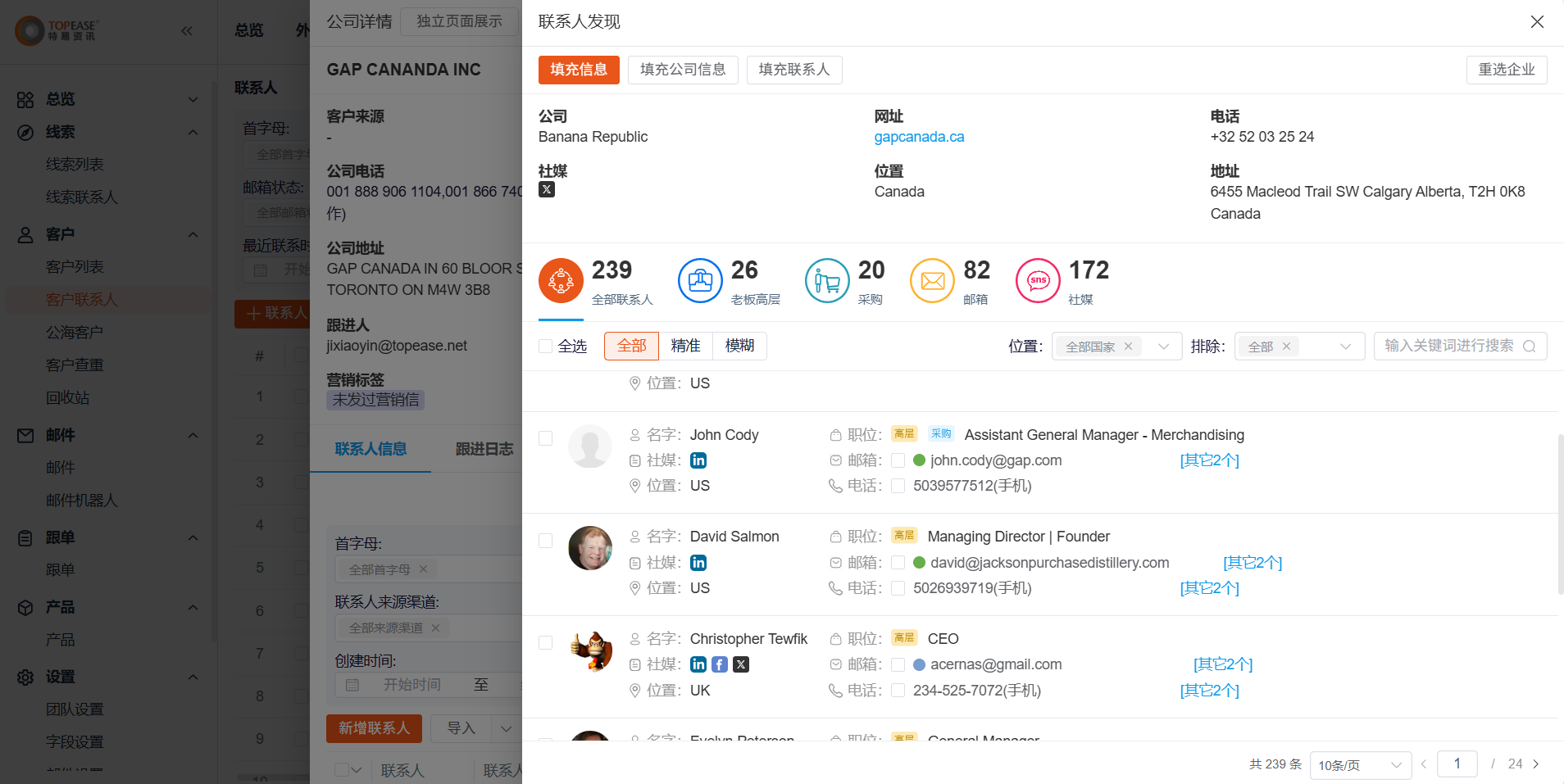Open the gapcanada.ca website link
The width and height of the screenshot is (1564, 784).
(x=919, y=137)
